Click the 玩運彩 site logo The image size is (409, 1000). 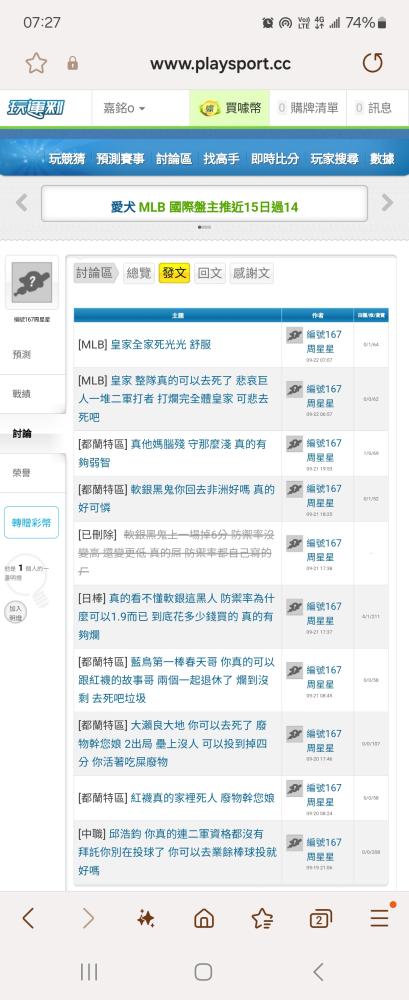[36, 107]
